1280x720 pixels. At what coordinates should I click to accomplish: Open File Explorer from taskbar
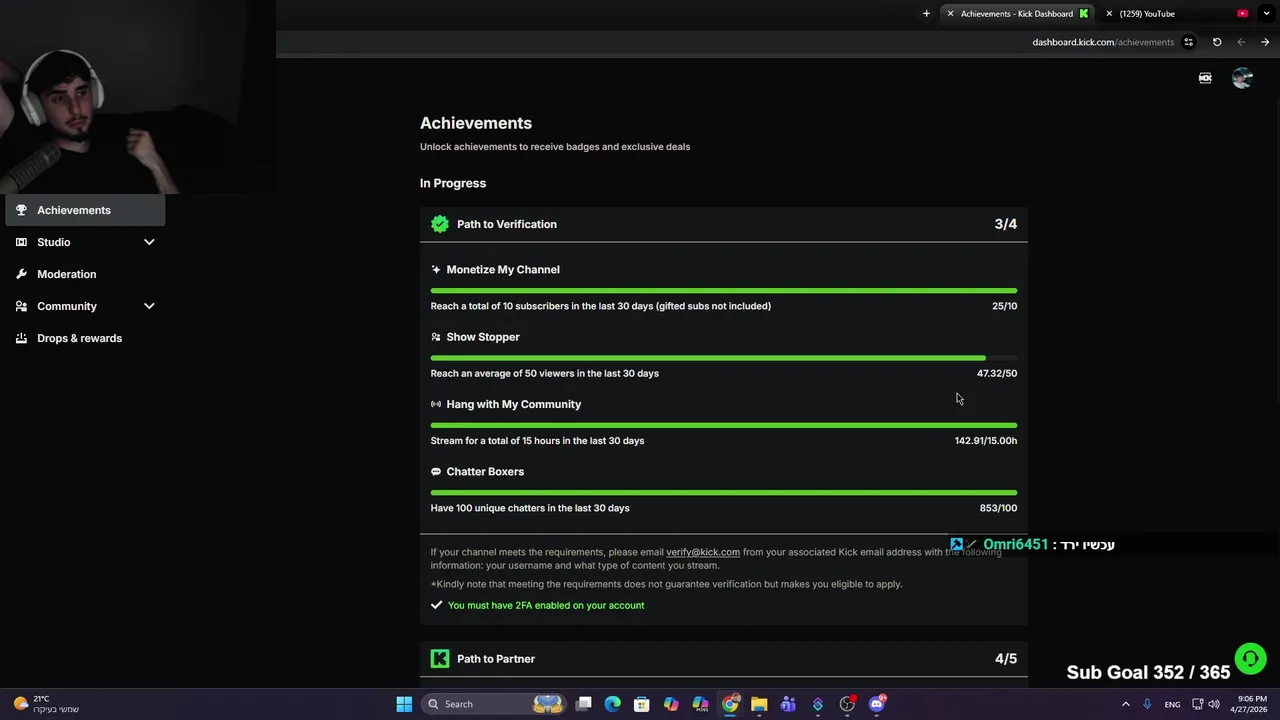759,704
